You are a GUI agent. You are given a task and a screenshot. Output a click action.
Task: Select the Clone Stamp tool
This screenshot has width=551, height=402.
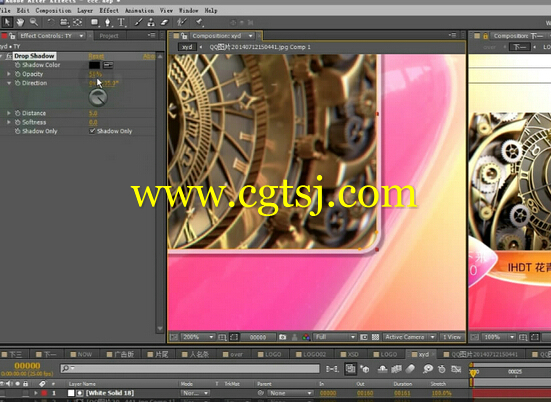tap(151, 22)
